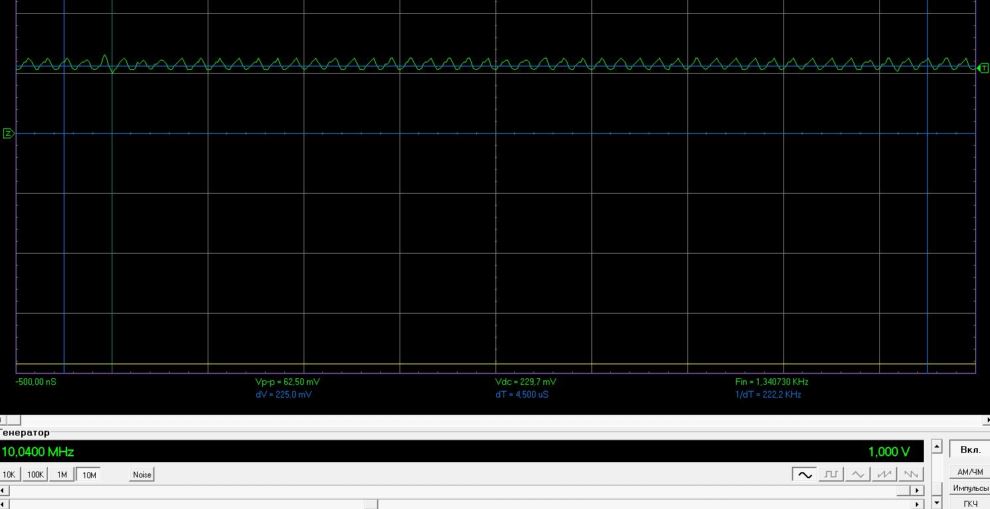Click the Vp-p = 62,50 mV readout
The height and width of the screenshot is (509, 990).
coord(287,382)
